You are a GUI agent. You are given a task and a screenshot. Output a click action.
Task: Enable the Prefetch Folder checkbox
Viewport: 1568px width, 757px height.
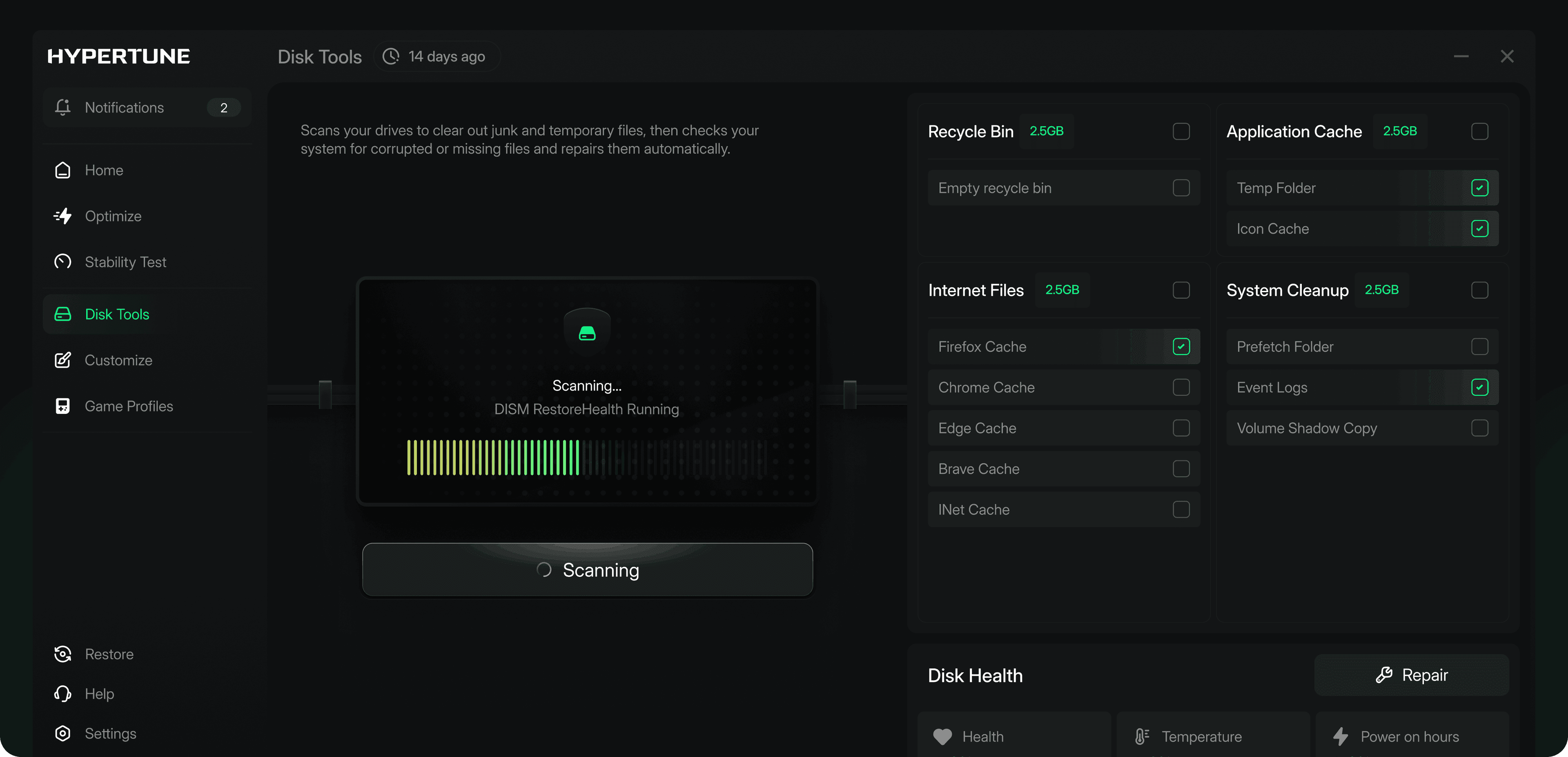click(x=1479, y=346)
